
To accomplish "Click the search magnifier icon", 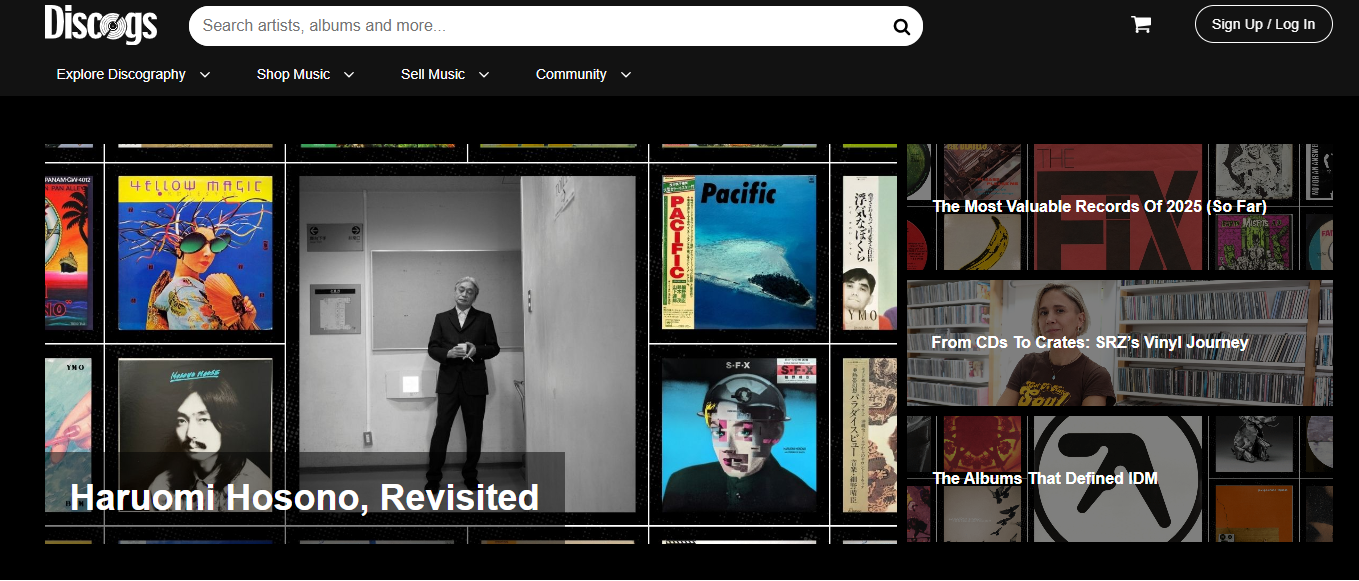I will (901, 27).
